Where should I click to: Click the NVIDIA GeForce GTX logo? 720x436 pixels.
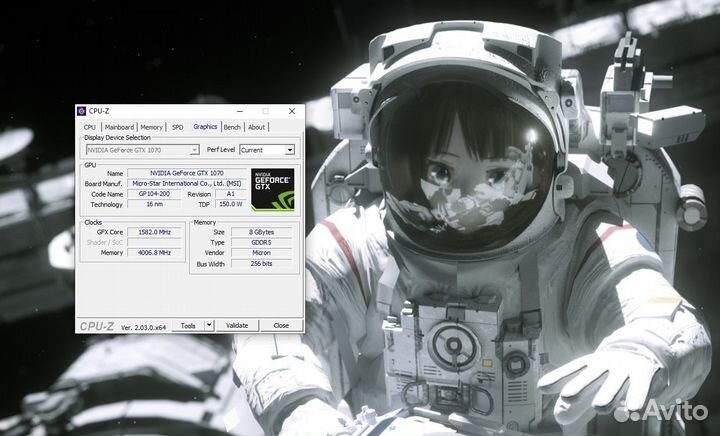coord(272,188)
